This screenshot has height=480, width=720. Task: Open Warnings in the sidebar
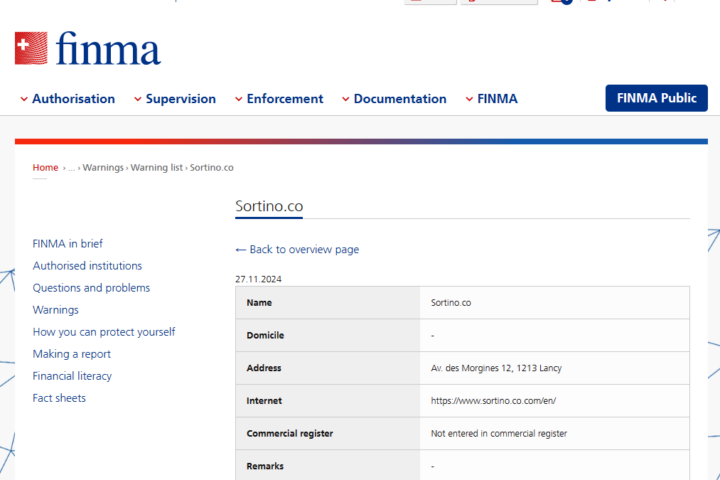[56, 310]
